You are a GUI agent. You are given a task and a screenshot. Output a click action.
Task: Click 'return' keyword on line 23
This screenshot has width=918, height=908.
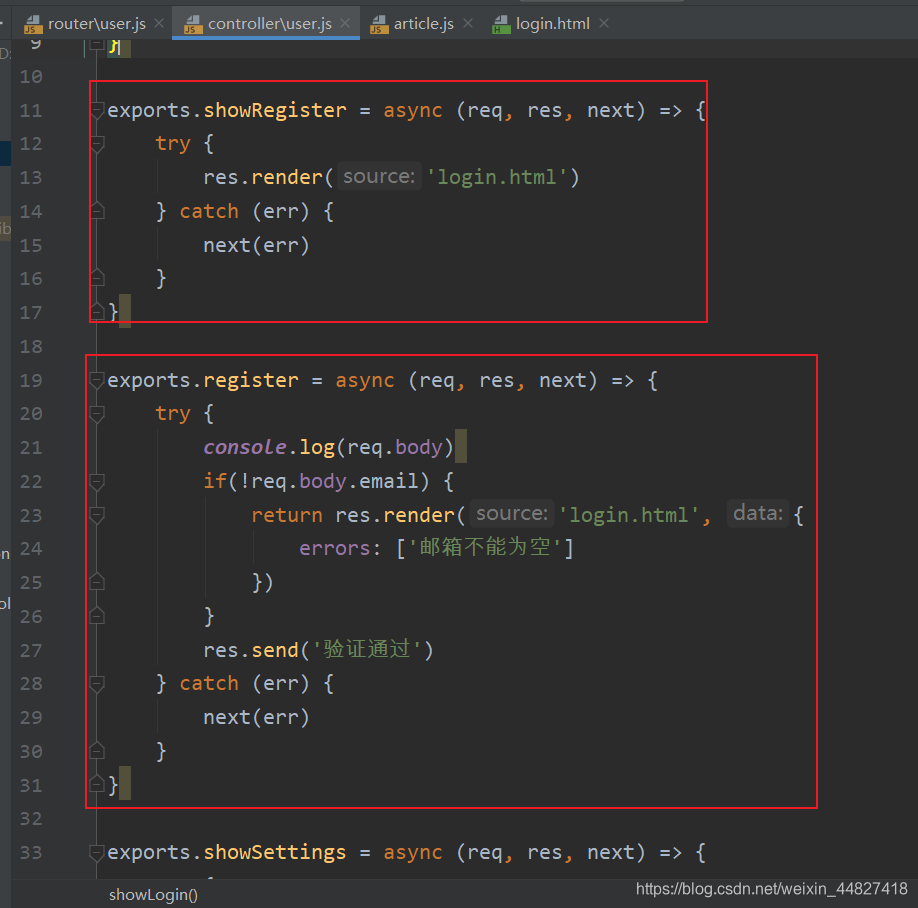(x=286, y=515)
